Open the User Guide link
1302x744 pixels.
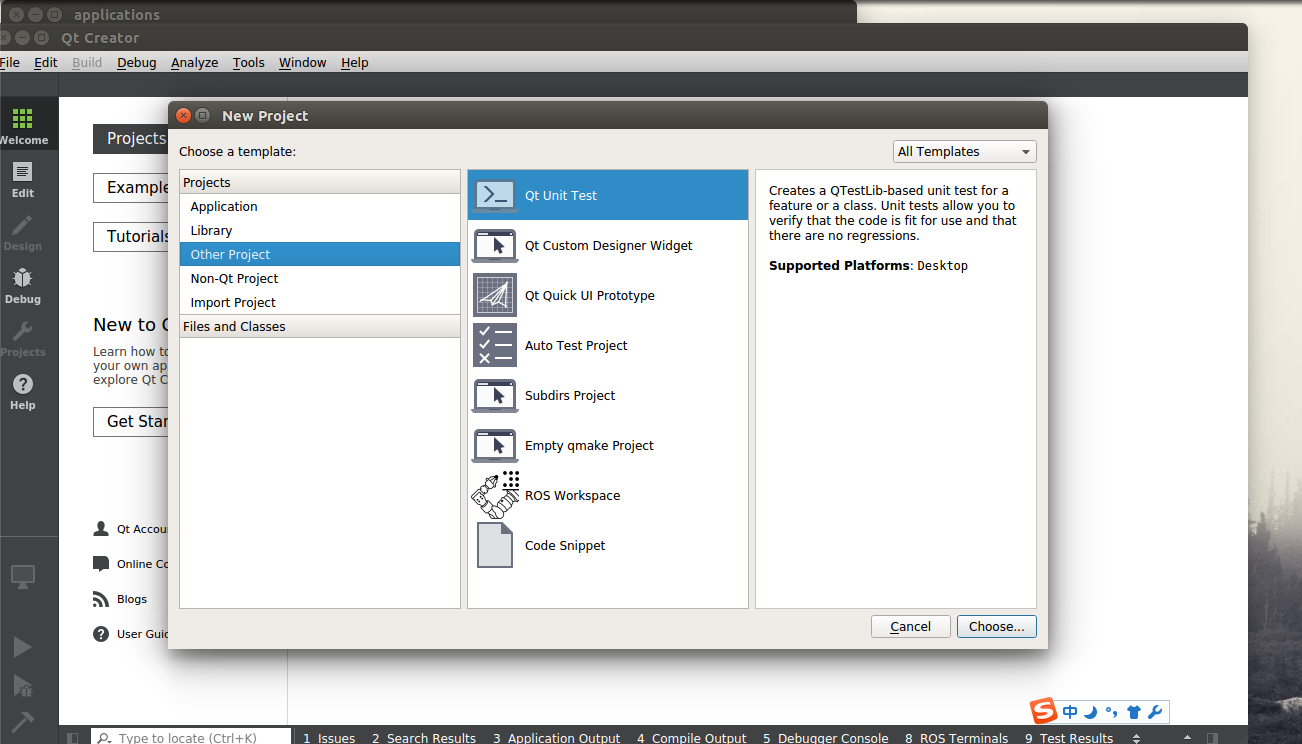[131, 634]
